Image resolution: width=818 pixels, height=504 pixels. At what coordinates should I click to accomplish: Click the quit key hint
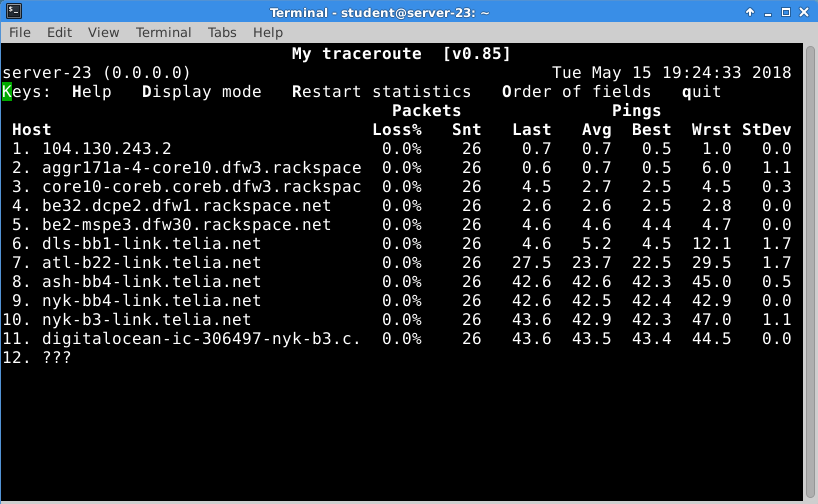701,92
